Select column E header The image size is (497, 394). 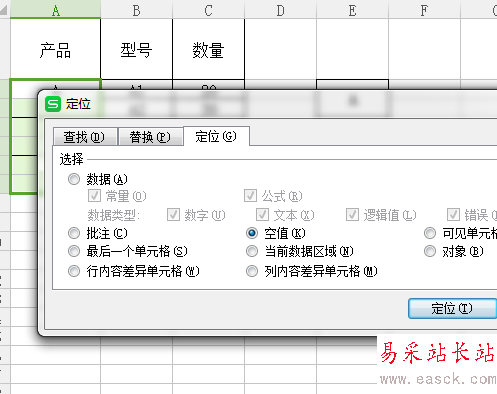pos(352,9)
